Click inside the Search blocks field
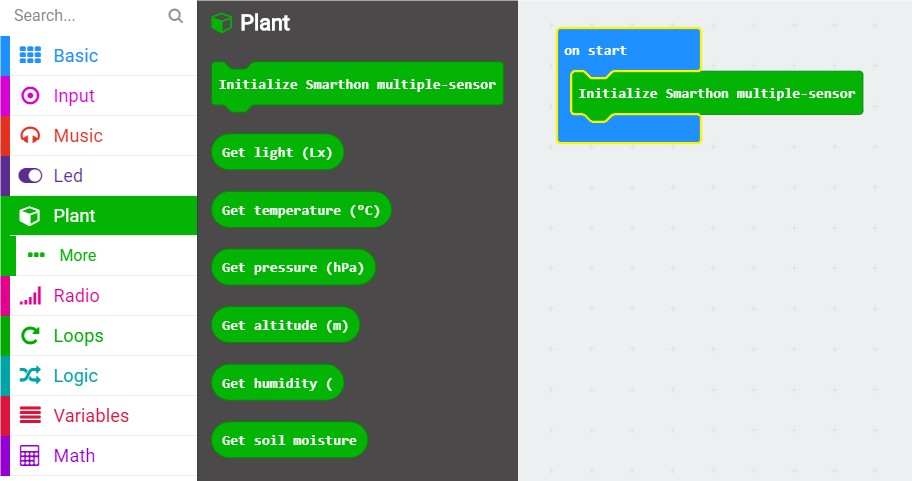Screen dimensions: 912x481 point(87,16)
